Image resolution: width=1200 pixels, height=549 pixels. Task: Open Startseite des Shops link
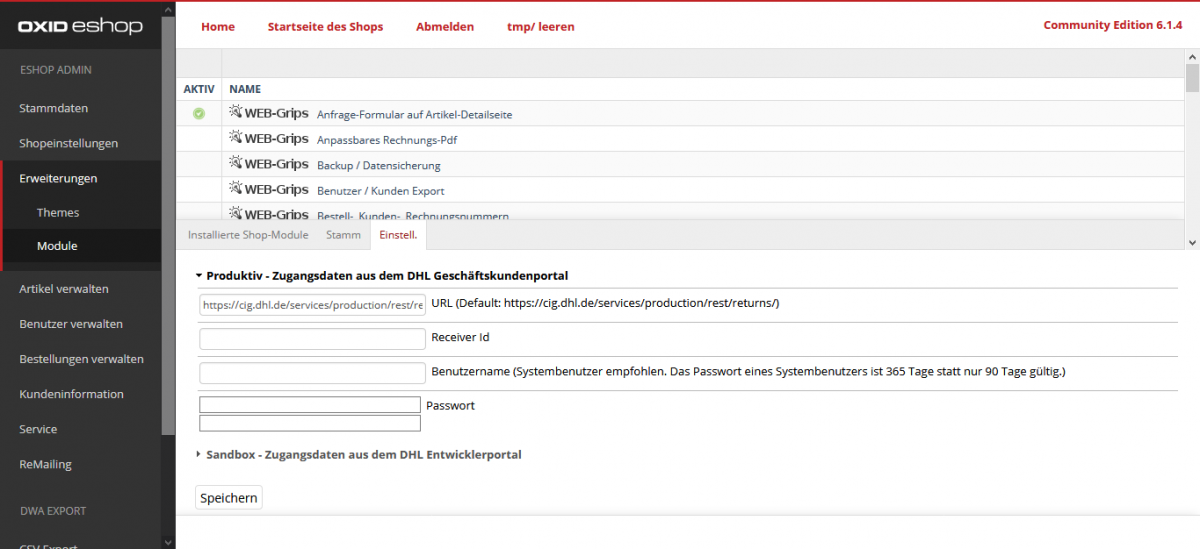[325, 26]
